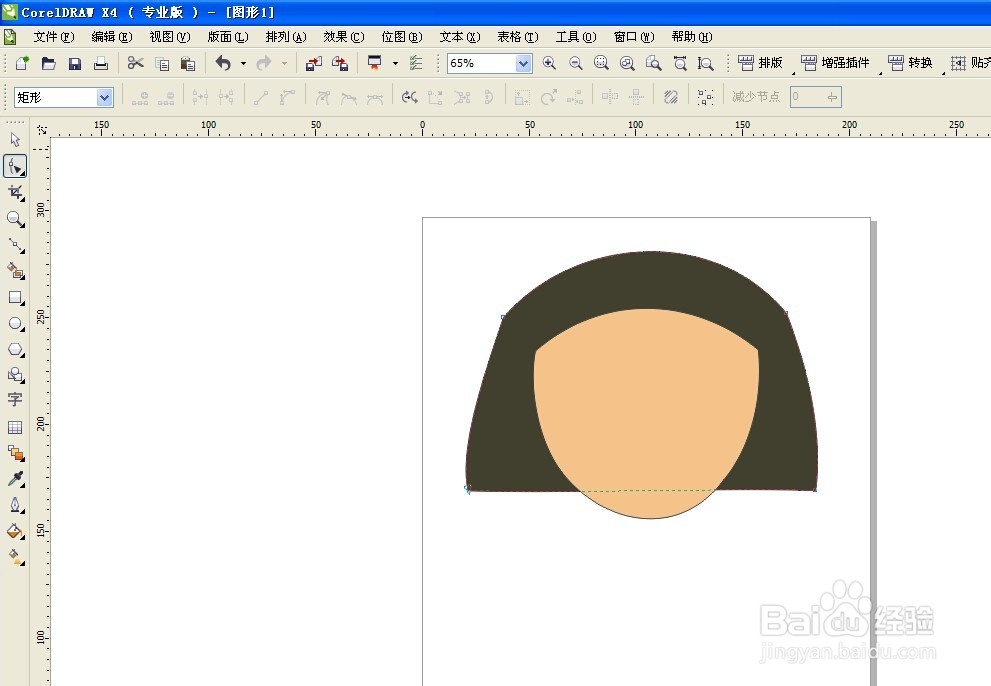Image resolution: width=991 pixels, height=686 pixels.
Task: Cut the selection with scissors icon
Action: 135,63
